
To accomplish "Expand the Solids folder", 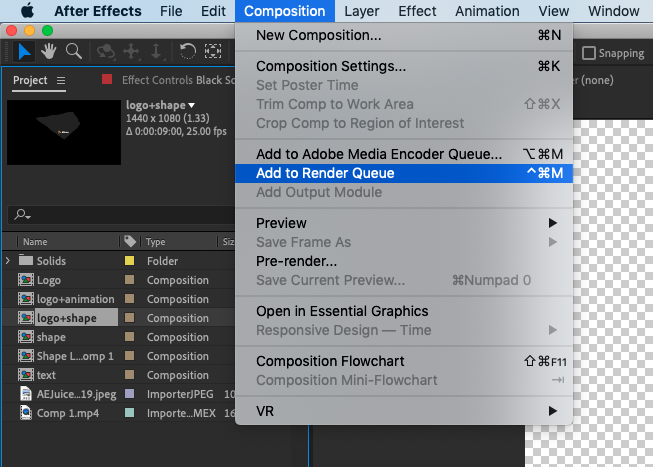I will pyautogui.click(x=9, y=261).
